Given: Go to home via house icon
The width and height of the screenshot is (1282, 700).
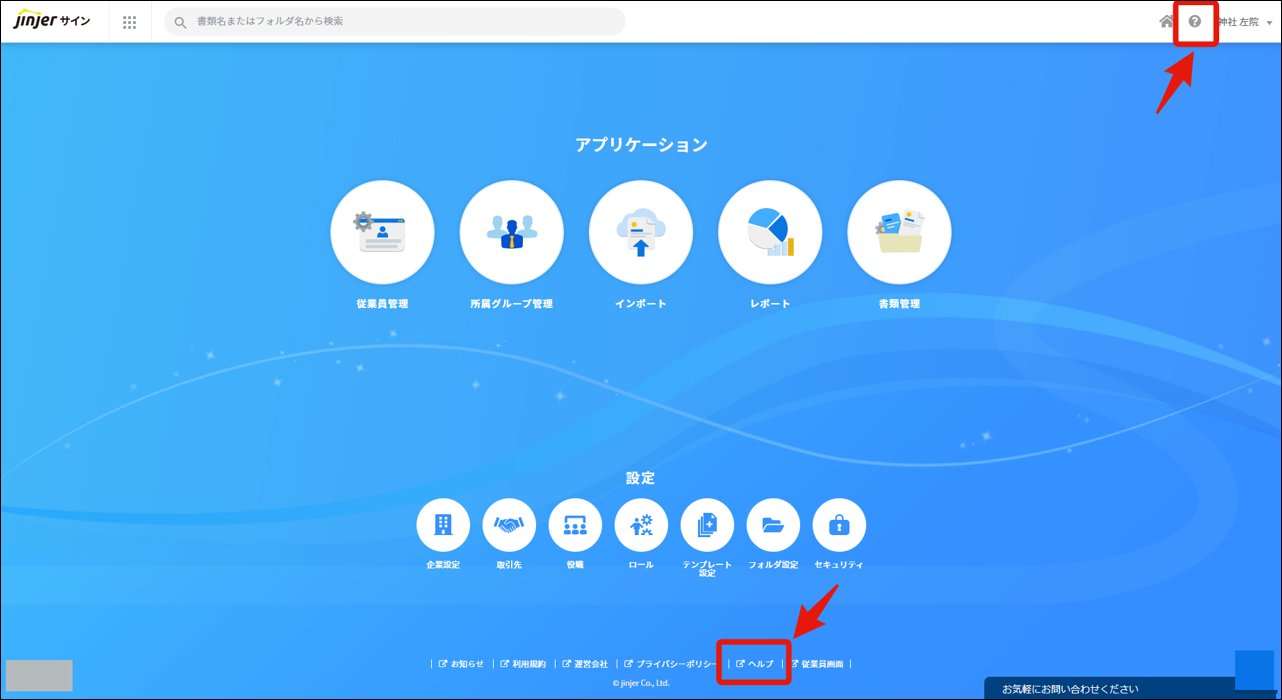Looking at the screenshot, I should point(1167,21).
